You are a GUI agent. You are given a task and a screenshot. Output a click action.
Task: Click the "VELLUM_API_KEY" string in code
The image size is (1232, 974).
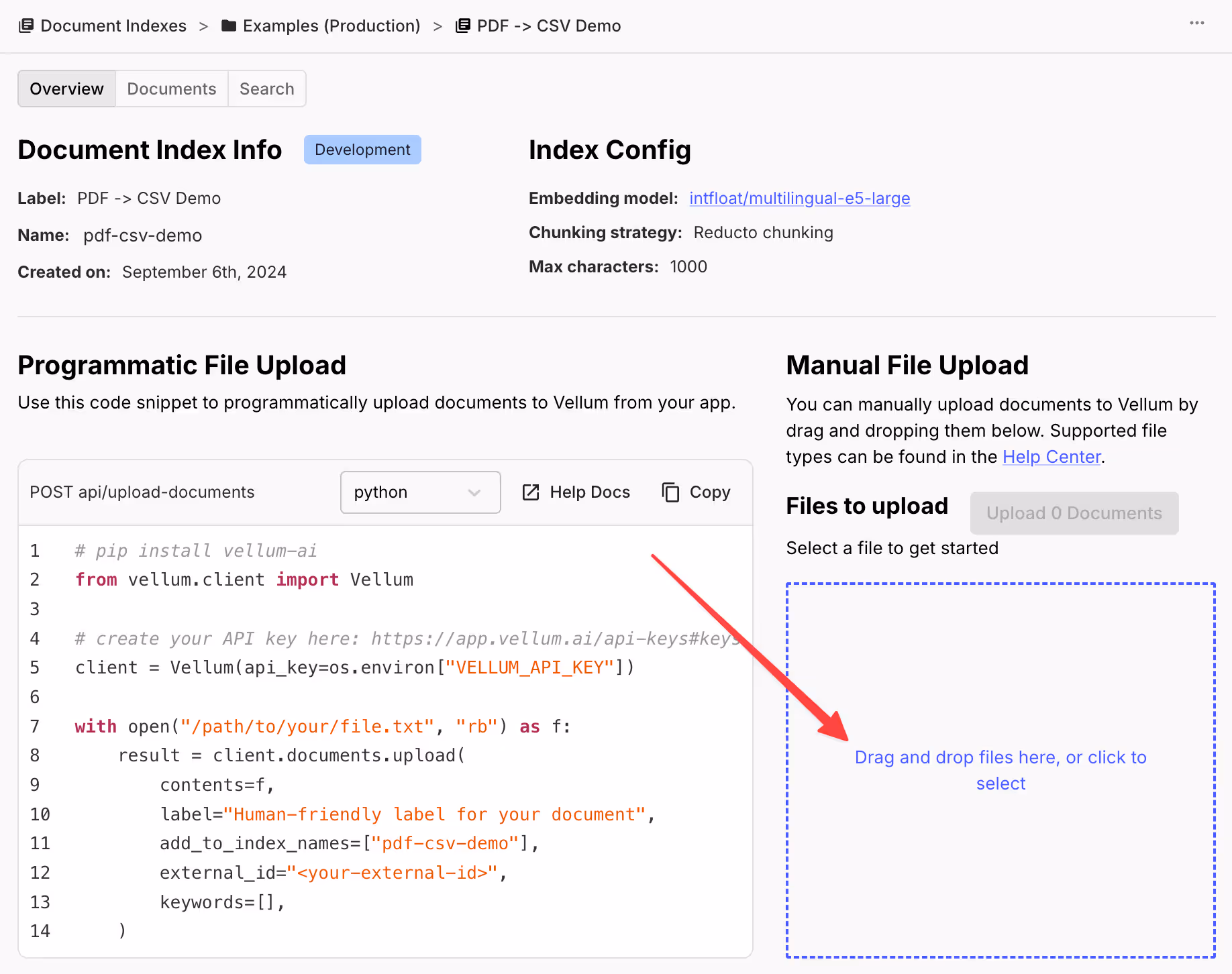click(530, 667)
